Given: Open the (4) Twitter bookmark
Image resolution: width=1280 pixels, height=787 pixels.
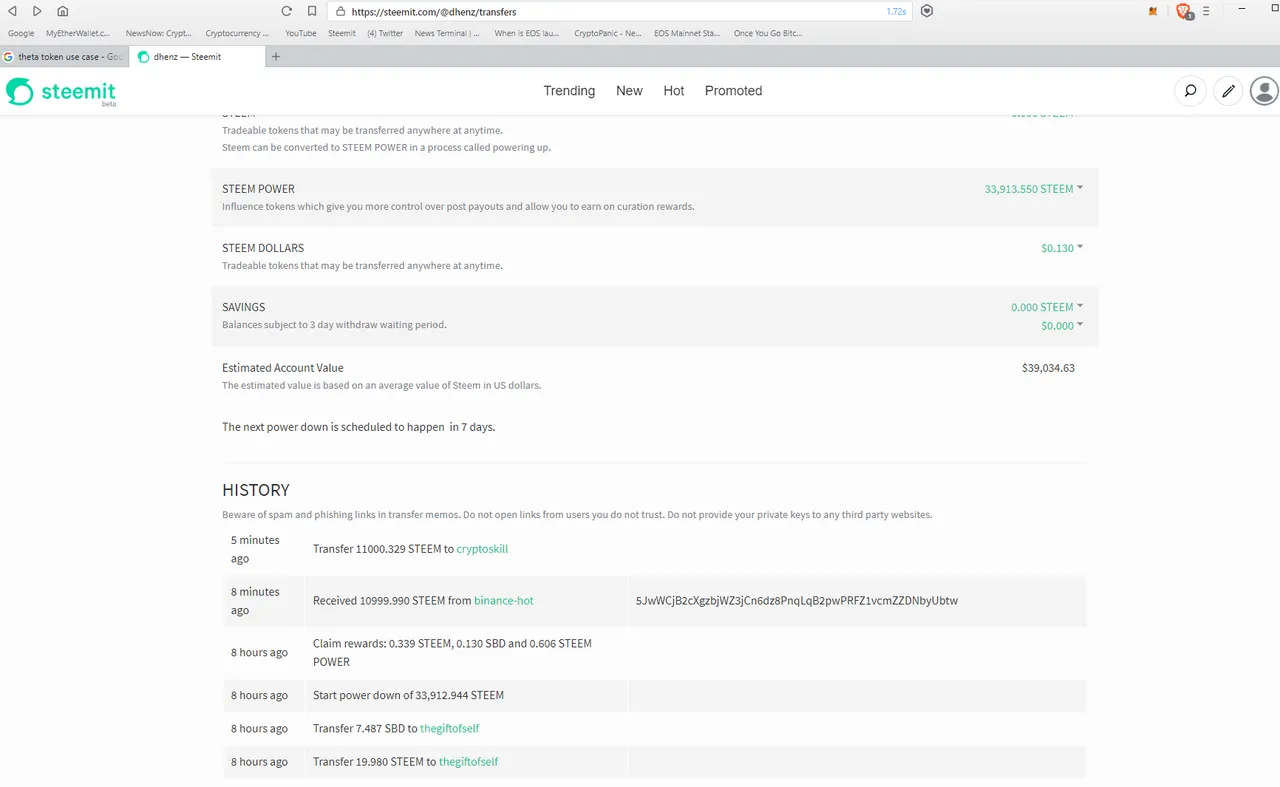Looking at the screenshot, I should [385, 33].
